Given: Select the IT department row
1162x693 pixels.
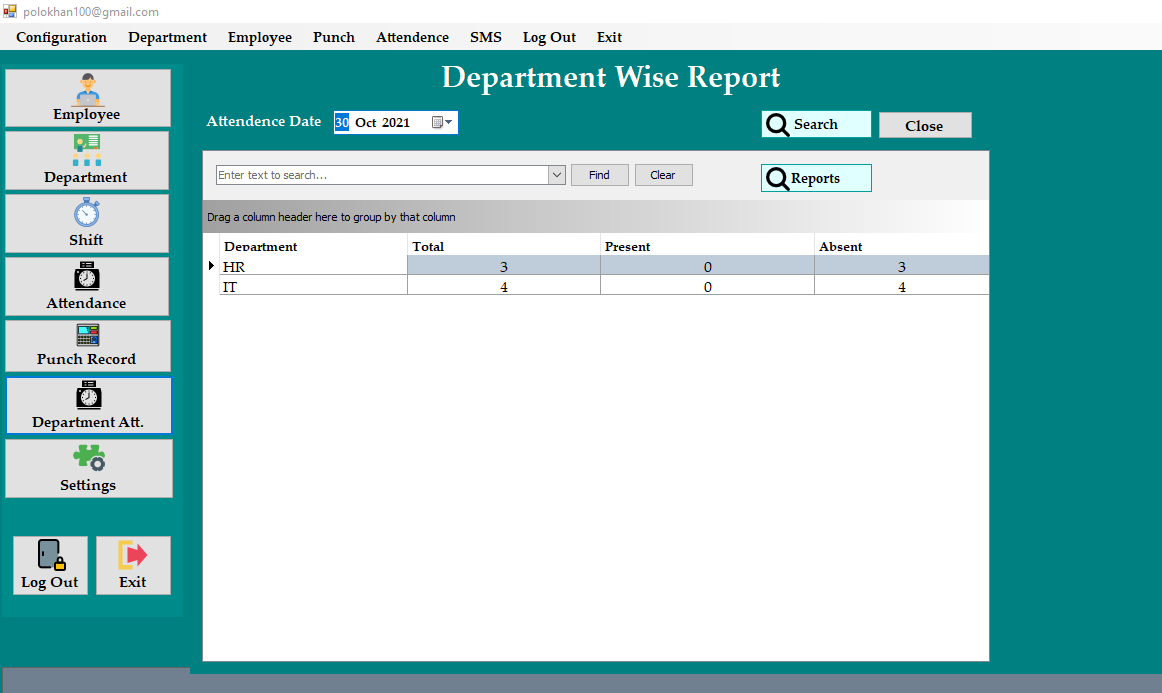Looking at the screenshot, I should (x=300, y=287).
